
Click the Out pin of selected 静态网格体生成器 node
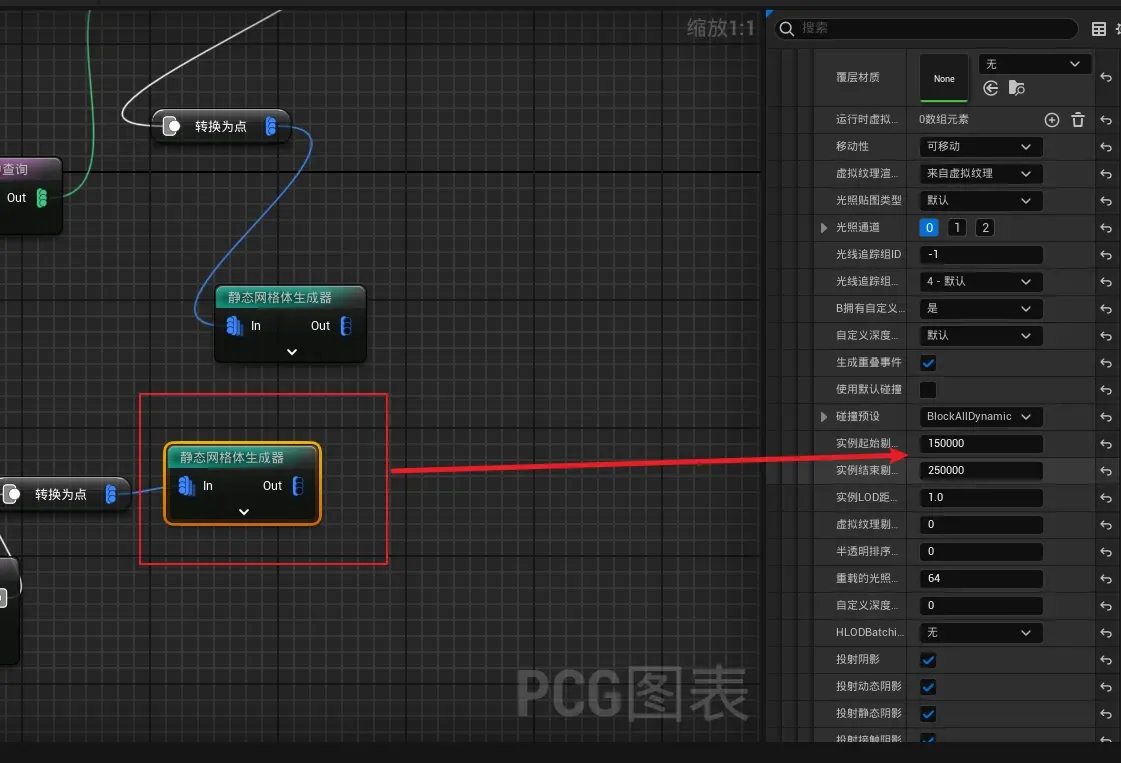point(299,486)
